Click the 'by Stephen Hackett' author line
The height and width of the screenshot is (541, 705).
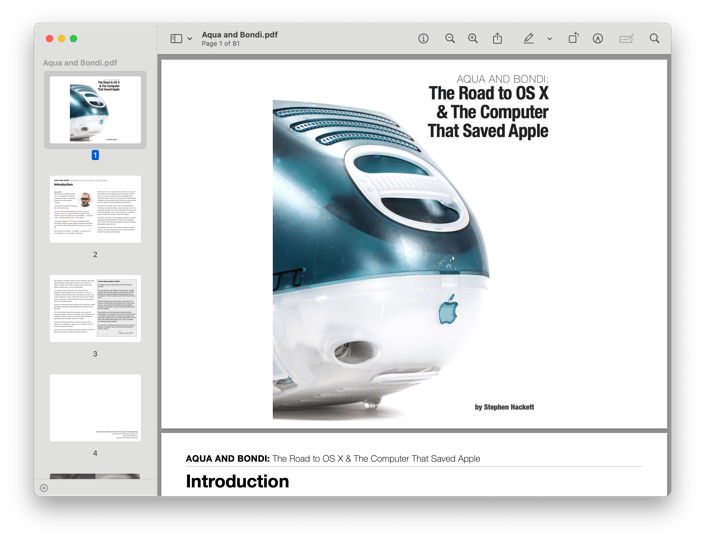[504, 407]
